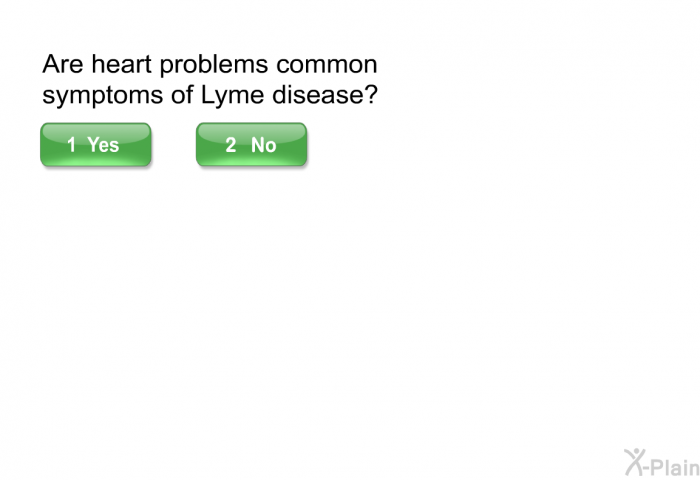
Task: Select the numeral 1 on the Yes button
Action: click(71, 145)
